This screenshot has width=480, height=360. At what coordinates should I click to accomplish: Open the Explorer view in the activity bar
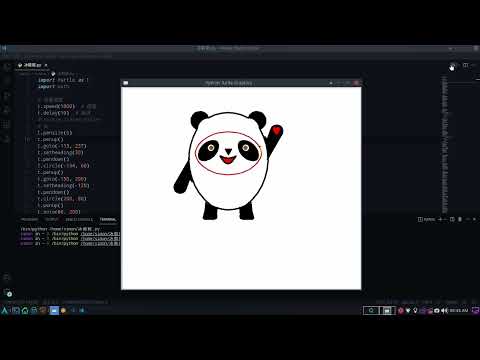(x=6, y=66)
